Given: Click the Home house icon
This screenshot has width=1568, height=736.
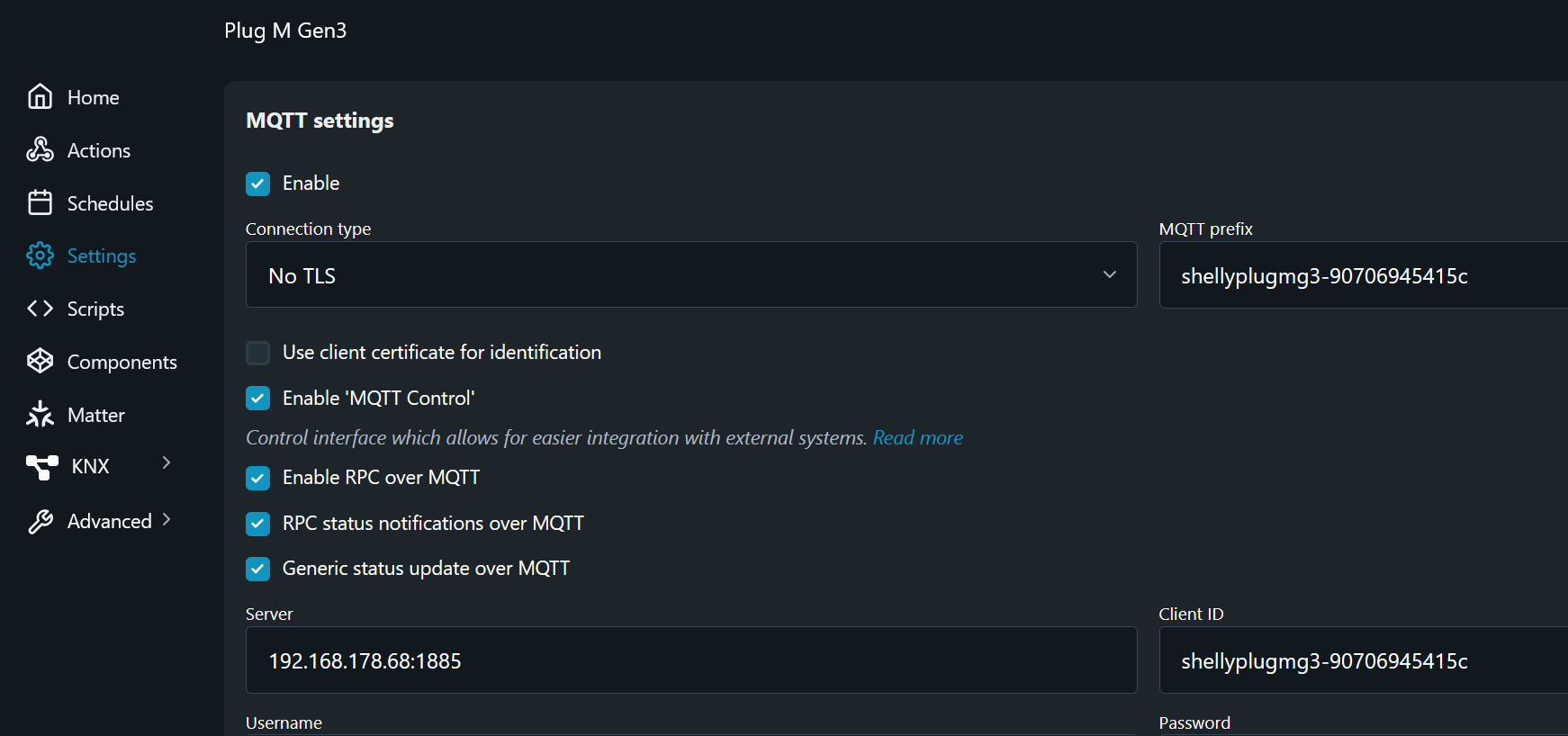Looking at the screenshot, I should click(x=40, y=96).
